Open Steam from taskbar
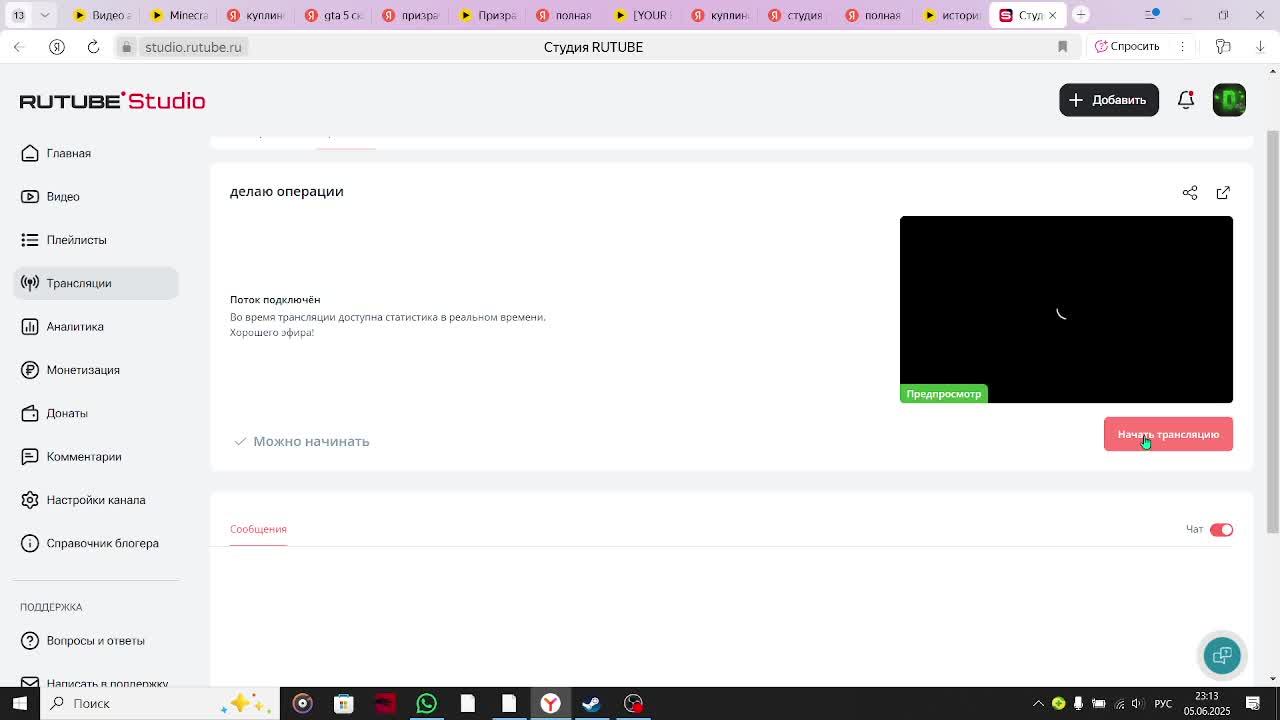 click(x=591, y=703)
